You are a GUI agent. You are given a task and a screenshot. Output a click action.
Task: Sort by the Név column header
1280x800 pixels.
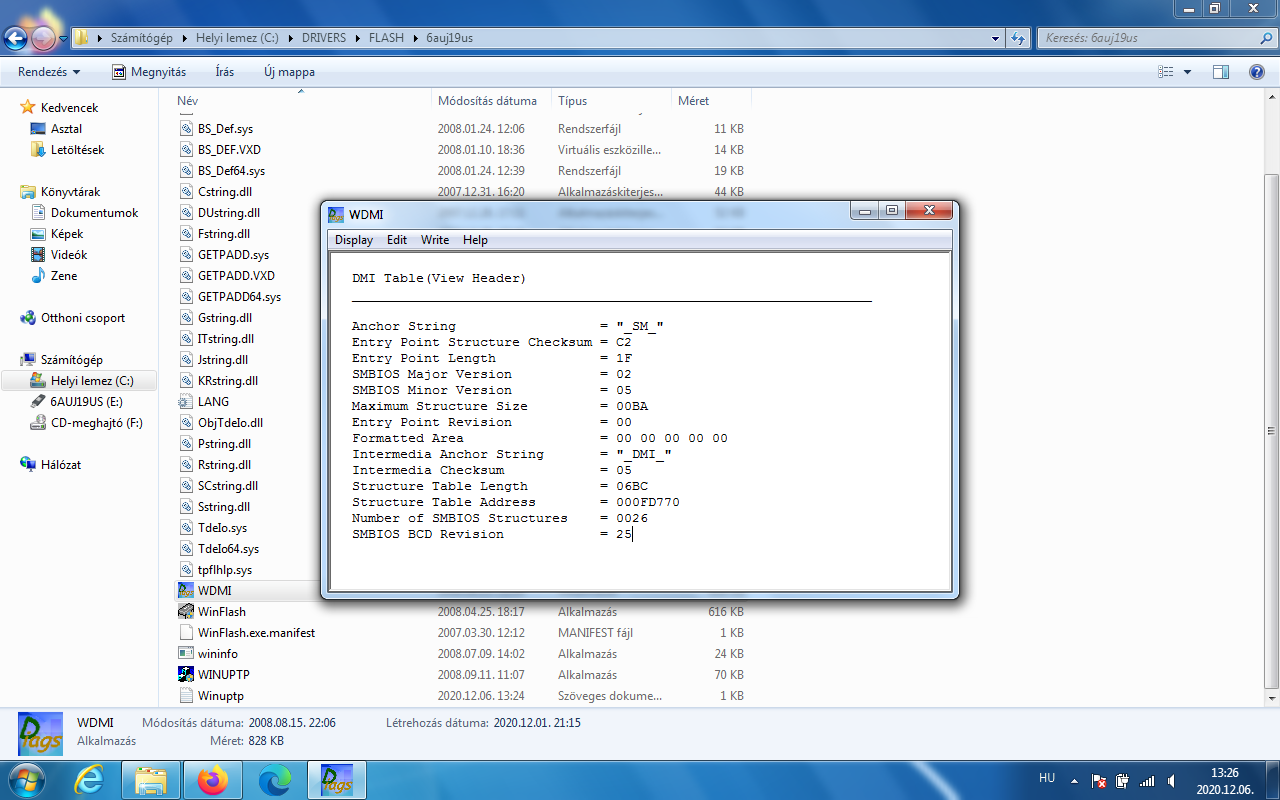pos(303,101)
